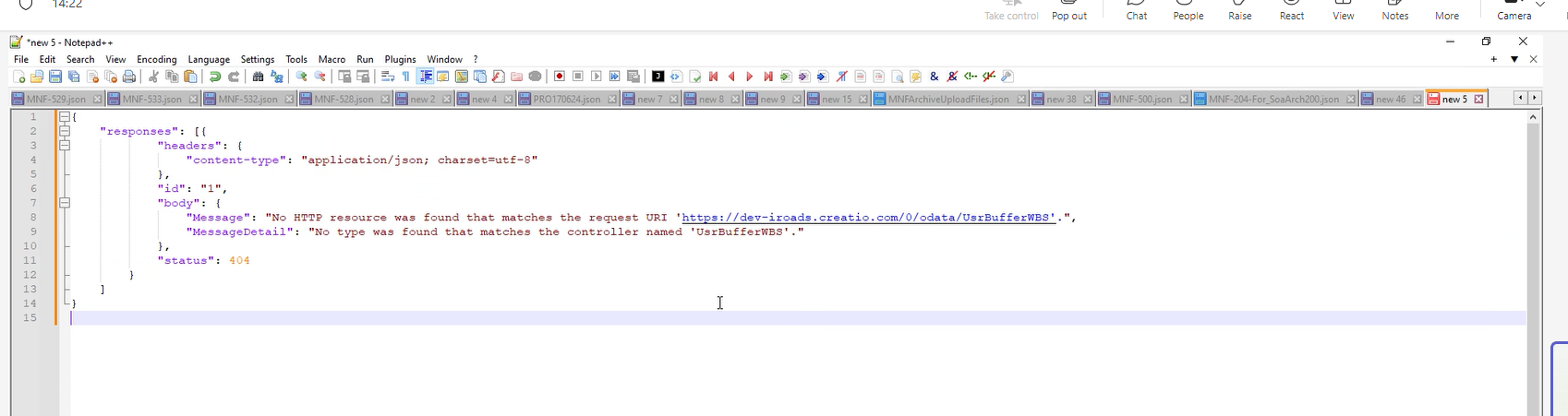1568x416 pixels.
Task: Collapse body fold on line 7
Action: tap(65, 203)
